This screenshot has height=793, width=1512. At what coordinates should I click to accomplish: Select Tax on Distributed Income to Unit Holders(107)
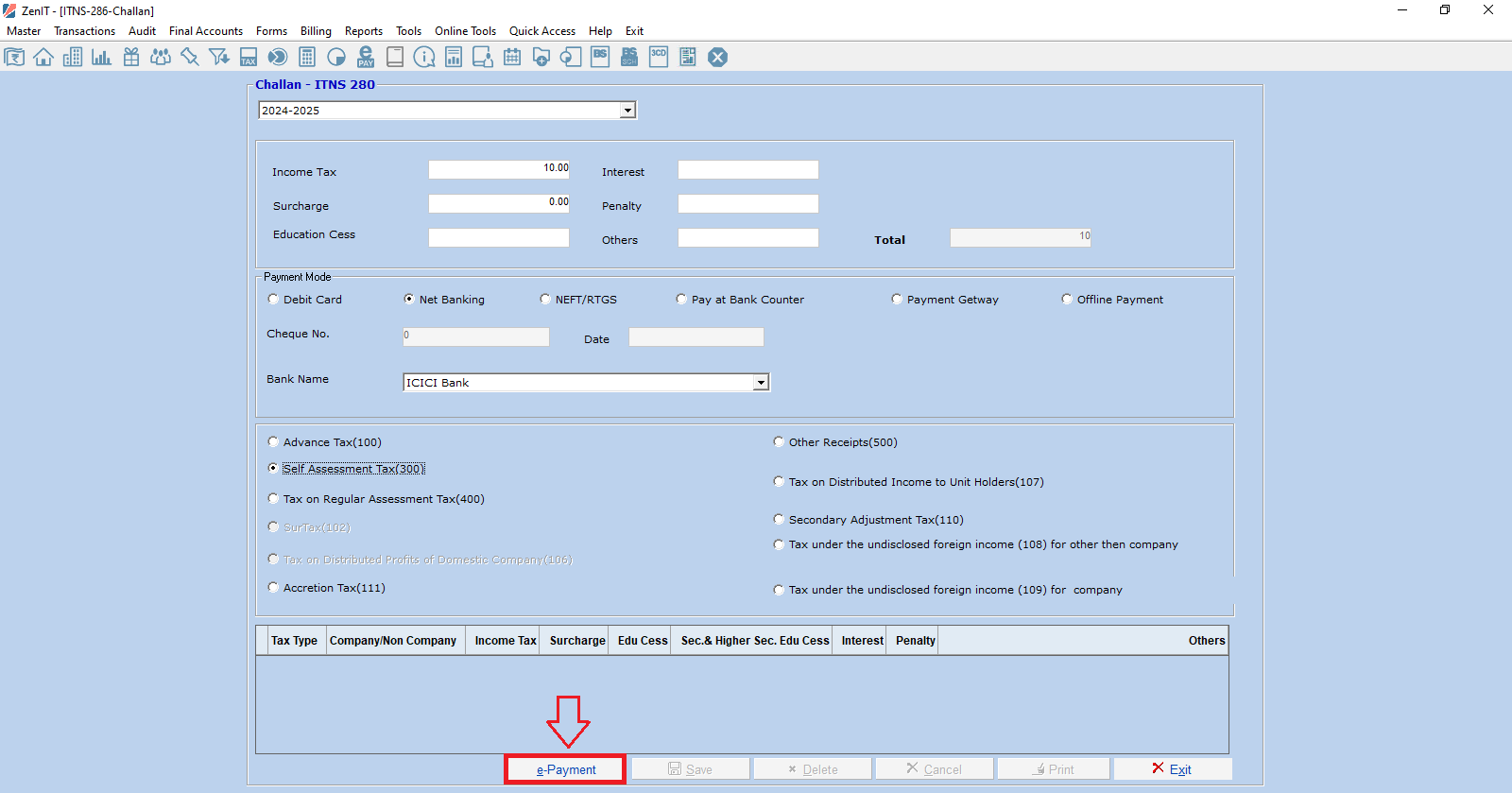(779, 481)
